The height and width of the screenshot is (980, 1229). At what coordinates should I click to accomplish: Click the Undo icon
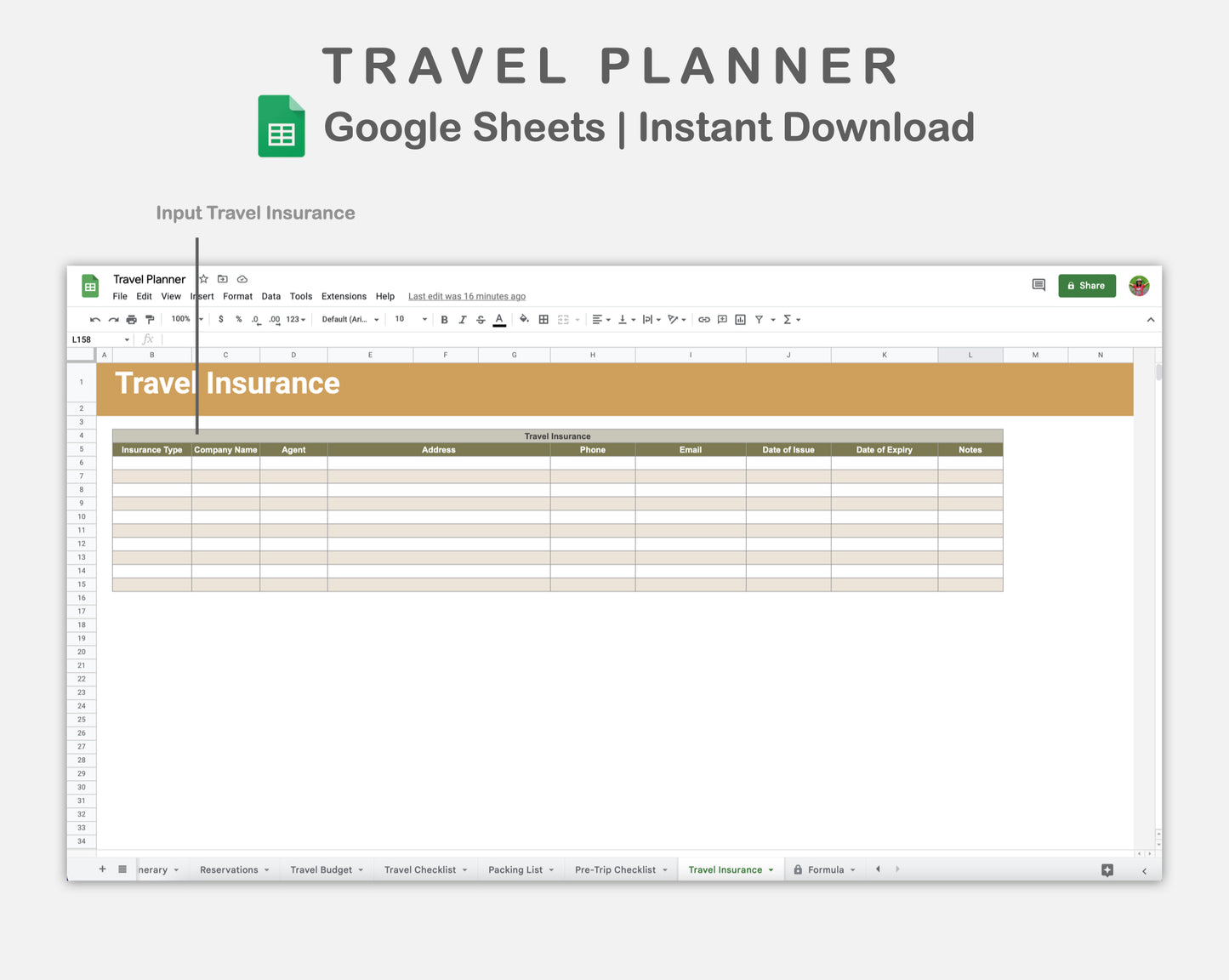[95, 319]
